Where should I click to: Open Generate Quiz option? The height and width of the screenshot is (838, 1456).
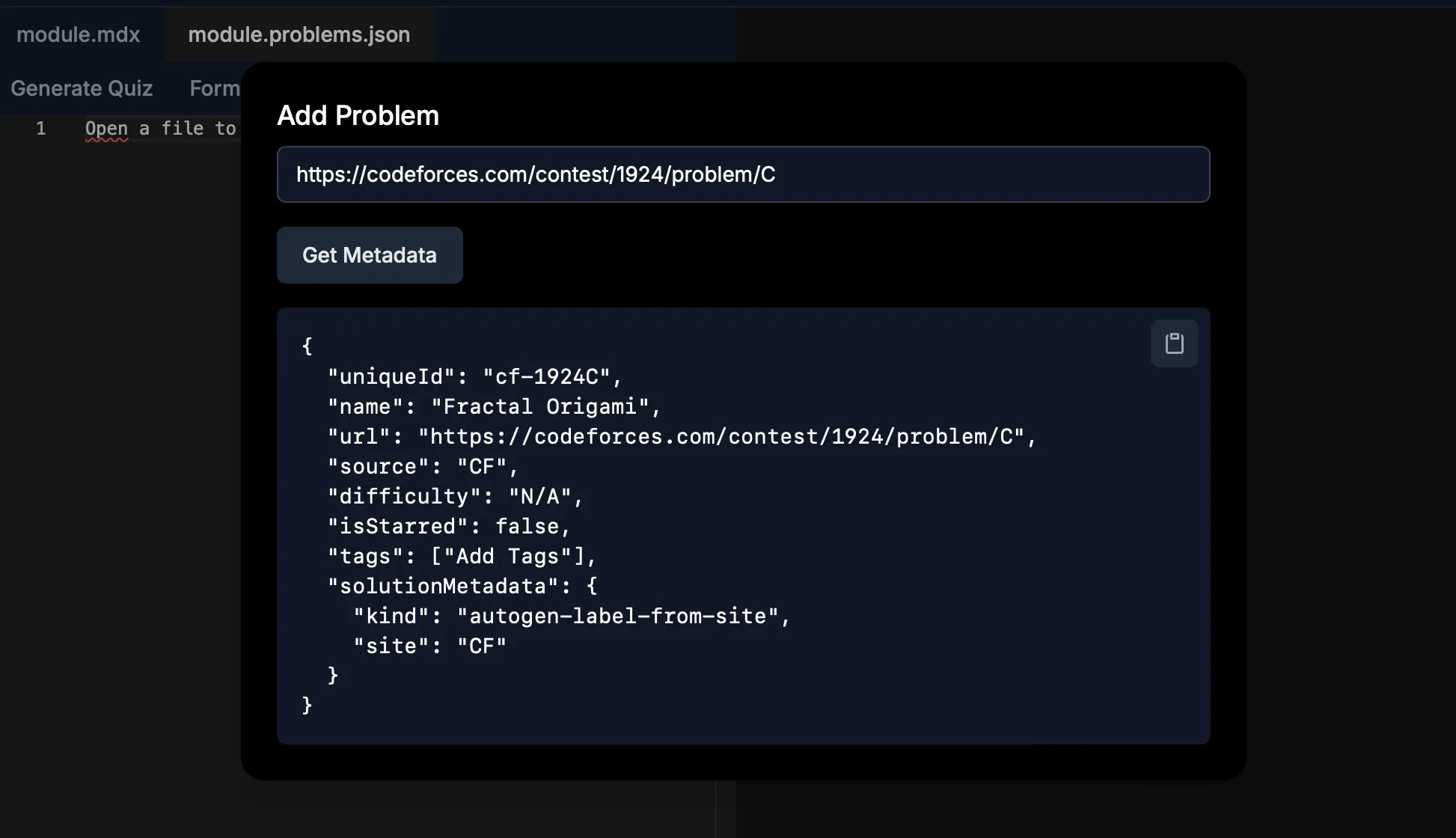pyautogui.click(x=82, y=88)
